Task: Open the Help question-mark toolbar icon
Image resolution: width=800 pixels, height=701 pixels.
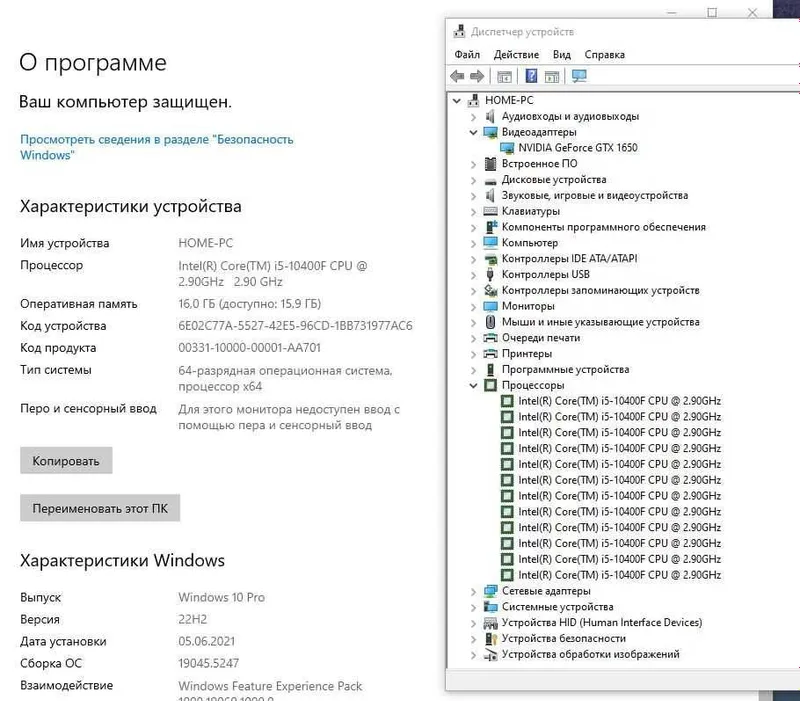Action: [x=531, y=76]
